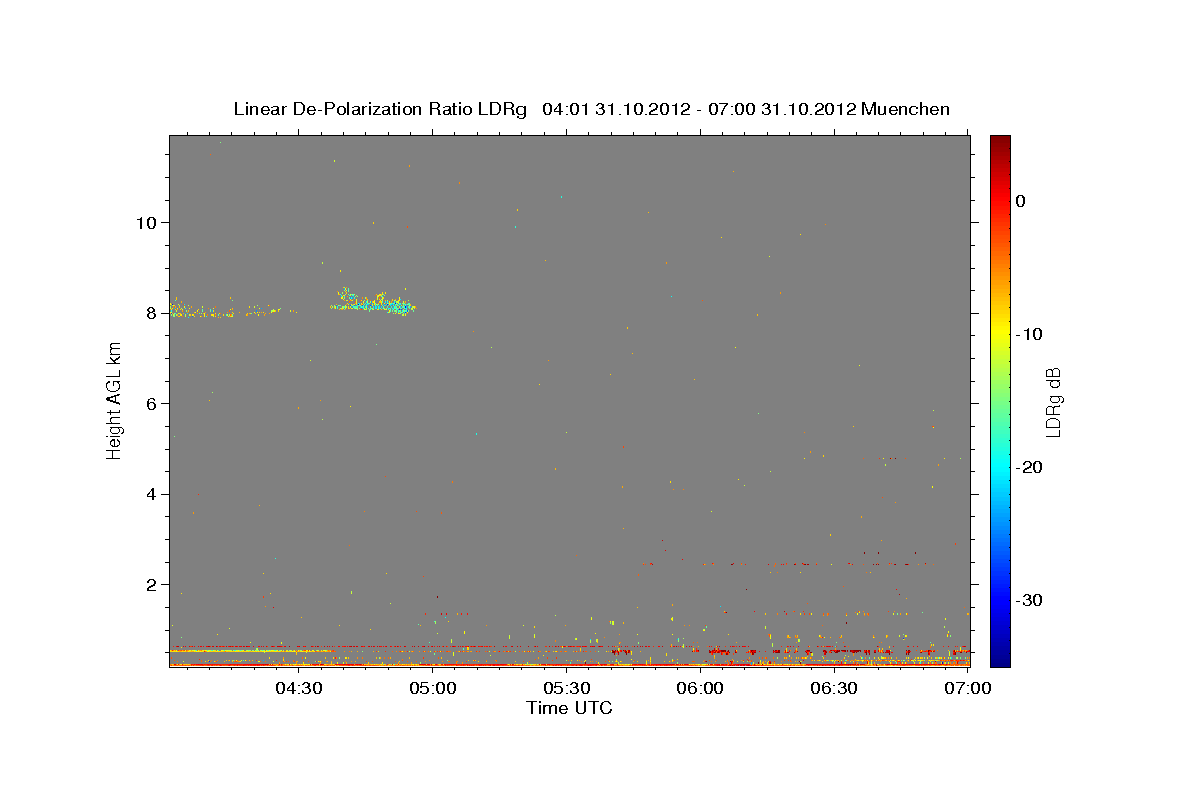Click the colorbar tick label -10
Viewport: 1200px width, 800px height.
pos(1027,334)
